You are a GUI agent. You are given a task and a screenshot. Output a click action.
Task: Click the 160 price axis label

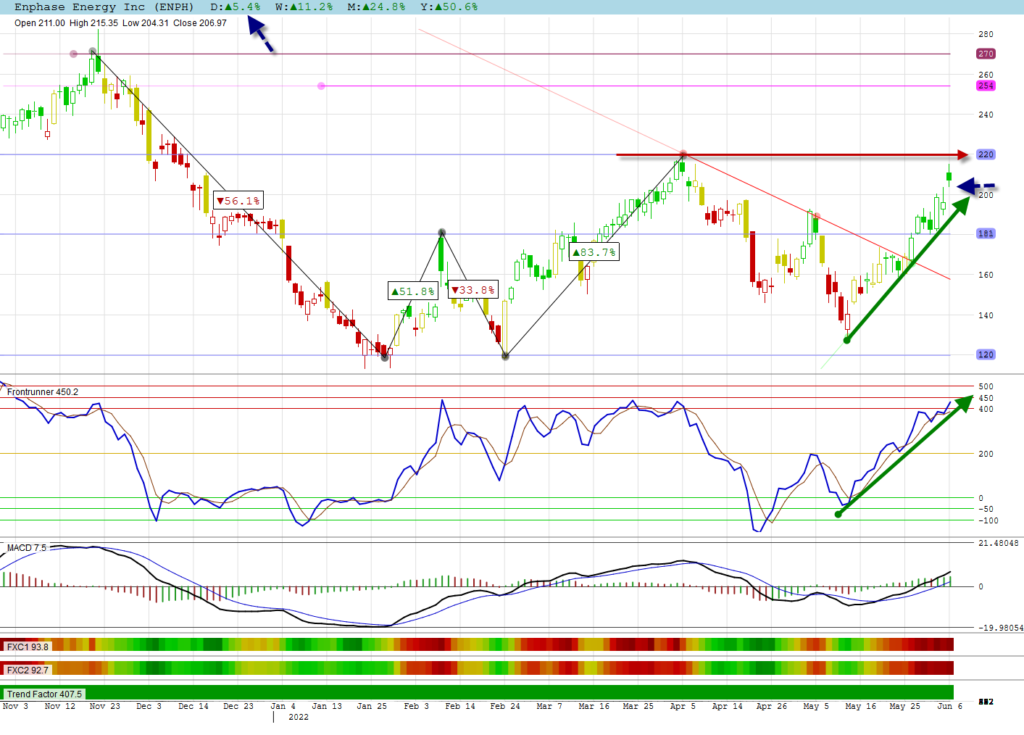click(x=985, y=275)
